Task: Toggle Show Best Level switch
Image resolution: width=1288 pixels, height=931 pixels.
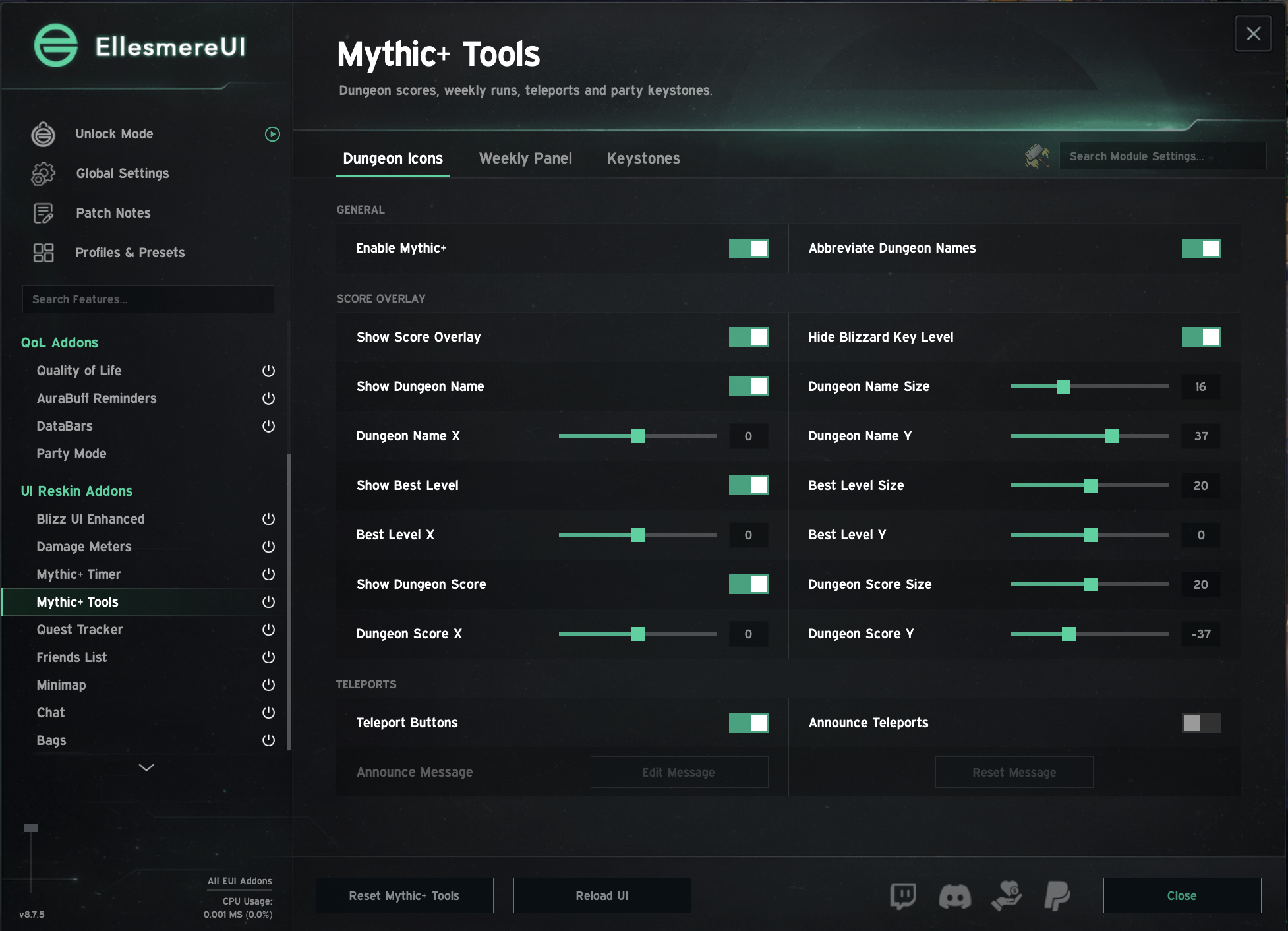Action: pos(749,485)
